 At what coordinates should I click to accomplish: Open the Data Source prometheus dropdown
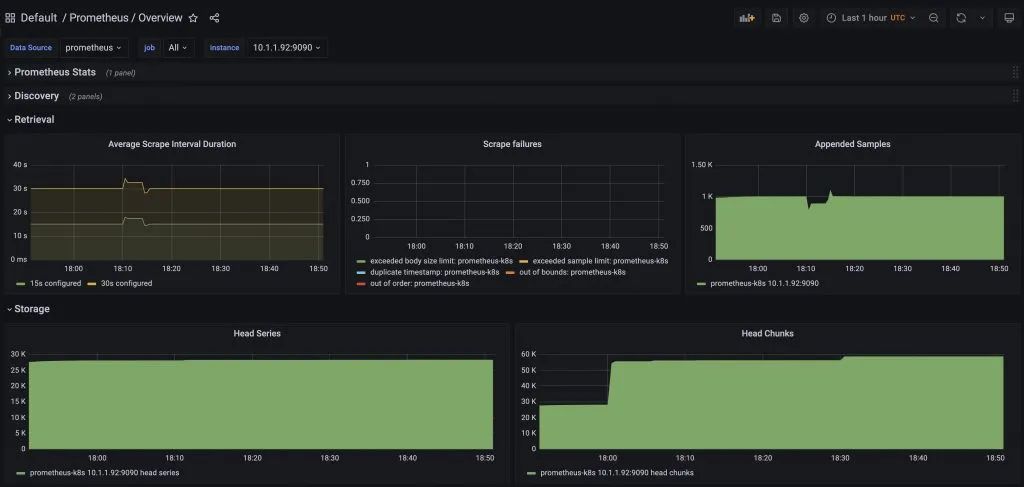coord(93,48)
